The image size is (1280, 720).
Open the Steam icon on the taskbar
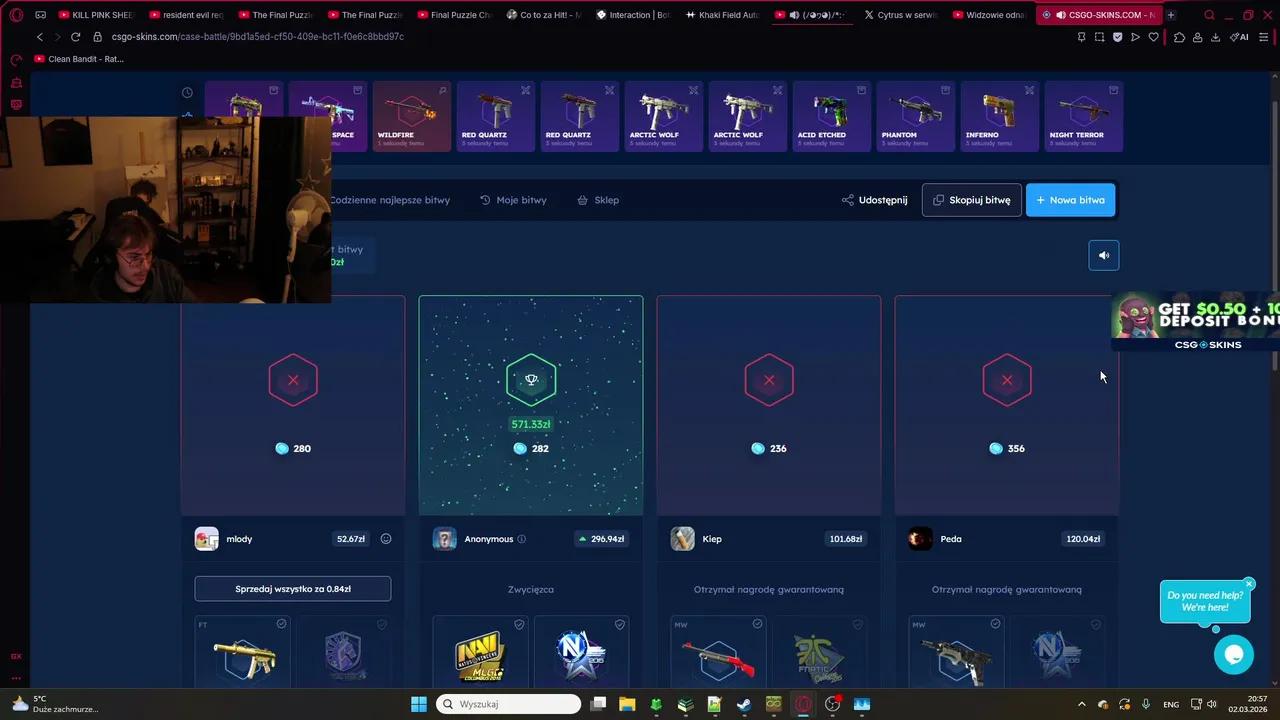click(744, 704)
